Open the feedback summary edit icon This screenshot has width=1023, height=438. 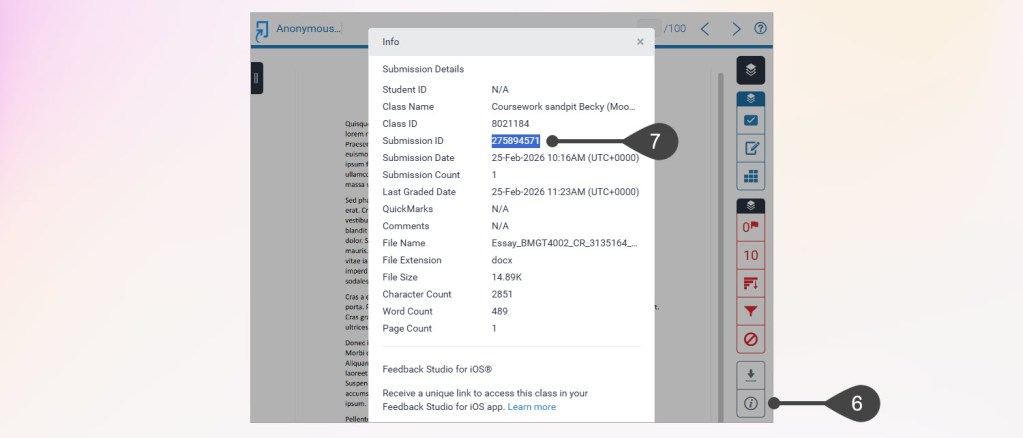(x=750, y=148)
